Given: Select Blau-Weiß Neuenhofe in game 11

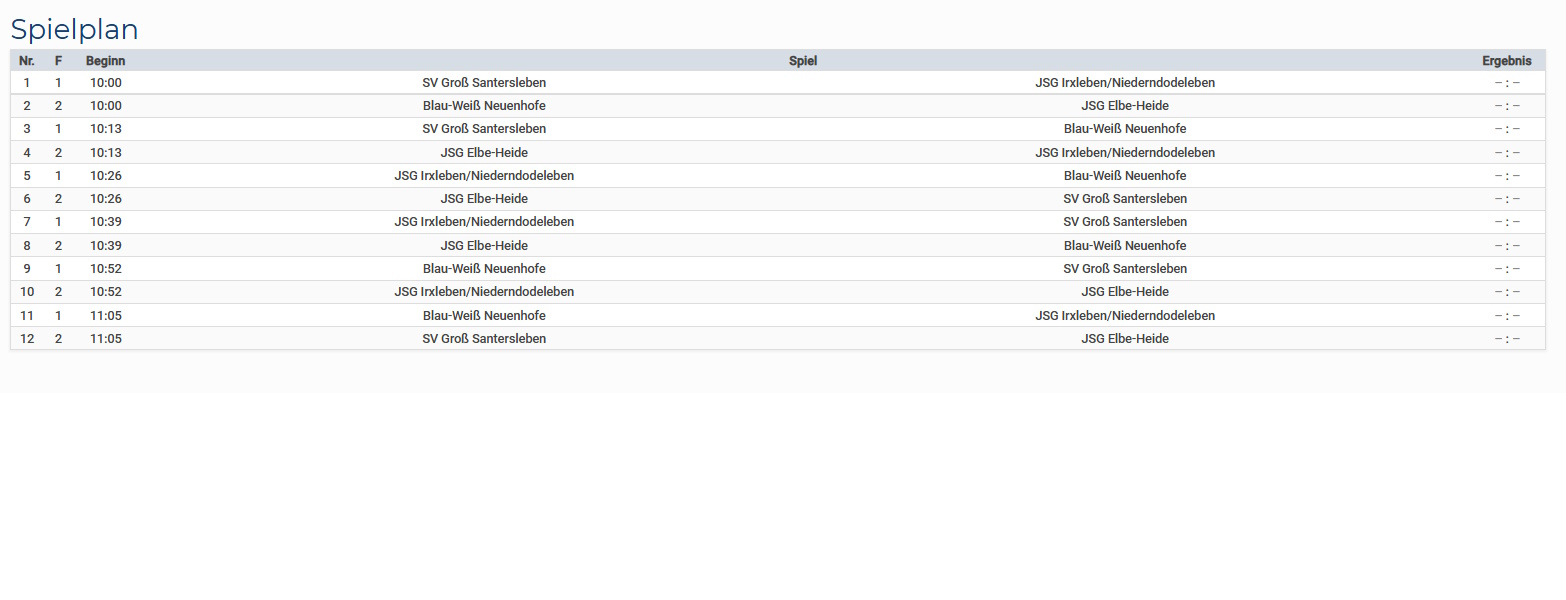Looking at the screenshot, I should click(484, 316).
